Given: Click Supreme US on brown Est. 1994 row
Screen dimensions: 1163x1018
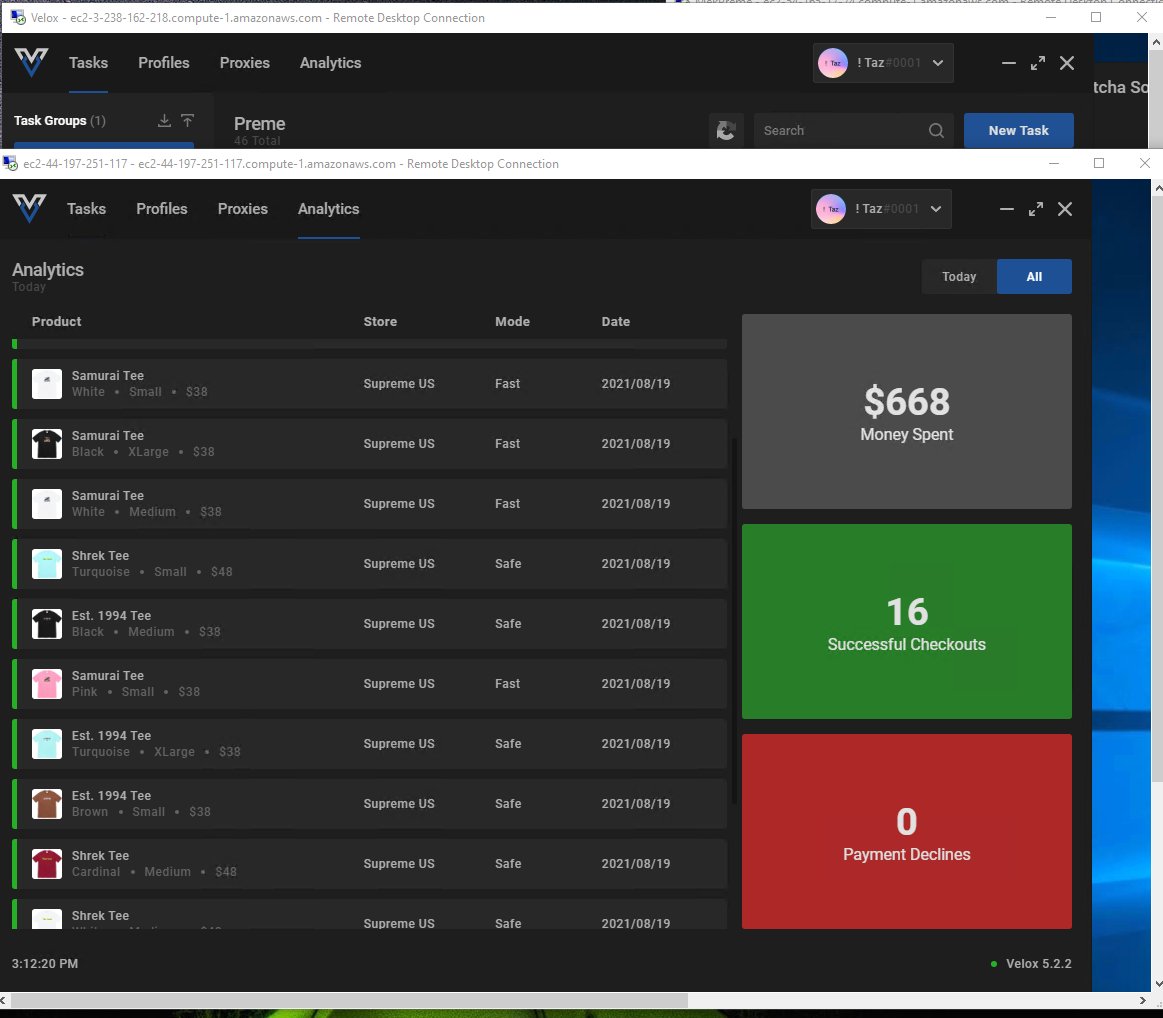Looking at the screenshot, I should pos(399,804).
